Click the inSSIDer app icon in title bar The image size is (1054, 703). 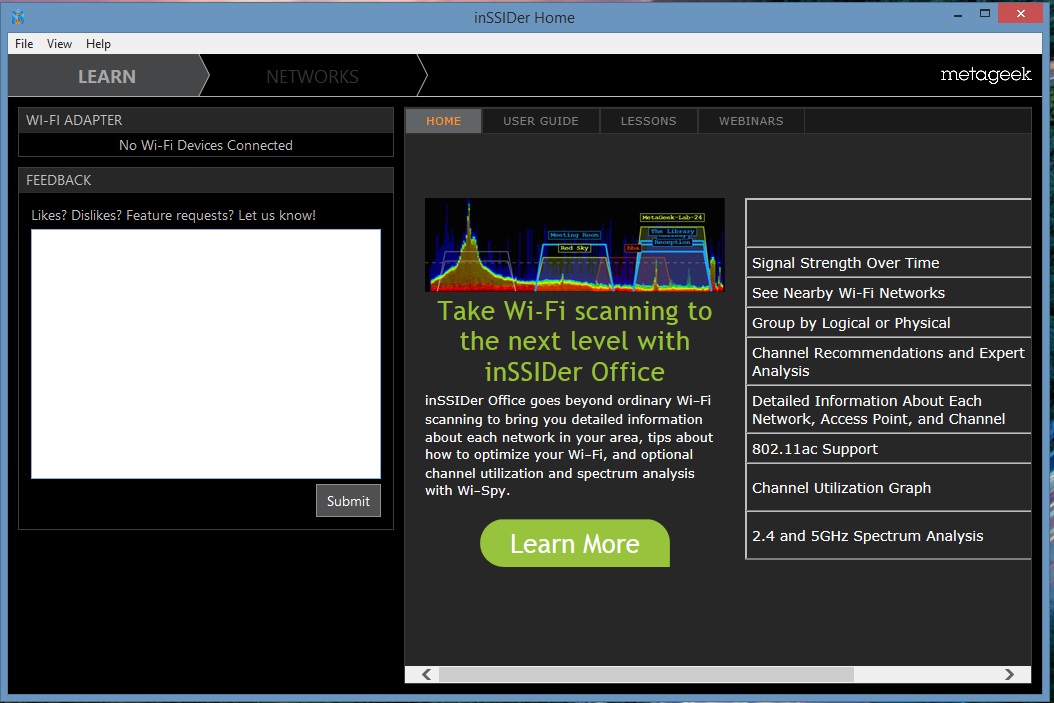pos(18,17)
